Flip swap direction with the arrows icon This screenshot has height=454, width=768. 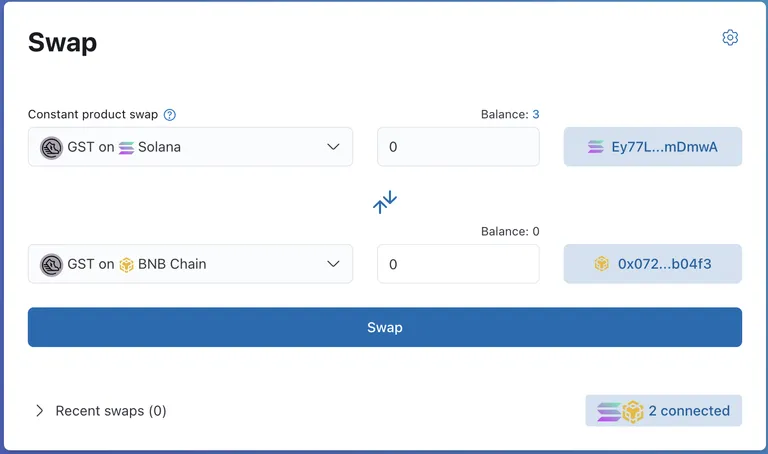pyautogui.click(x=385, y=202)
